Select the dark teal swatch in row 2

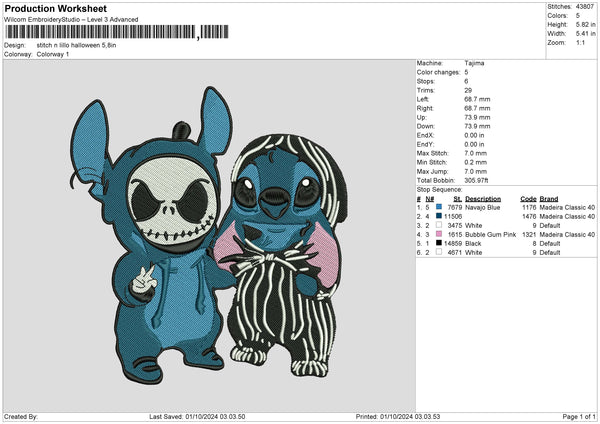[438, 216]
